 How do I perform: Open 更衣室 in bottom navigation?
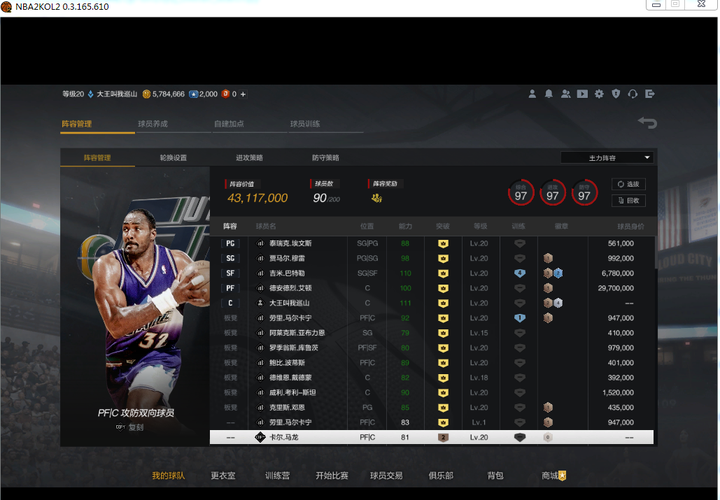223,476
